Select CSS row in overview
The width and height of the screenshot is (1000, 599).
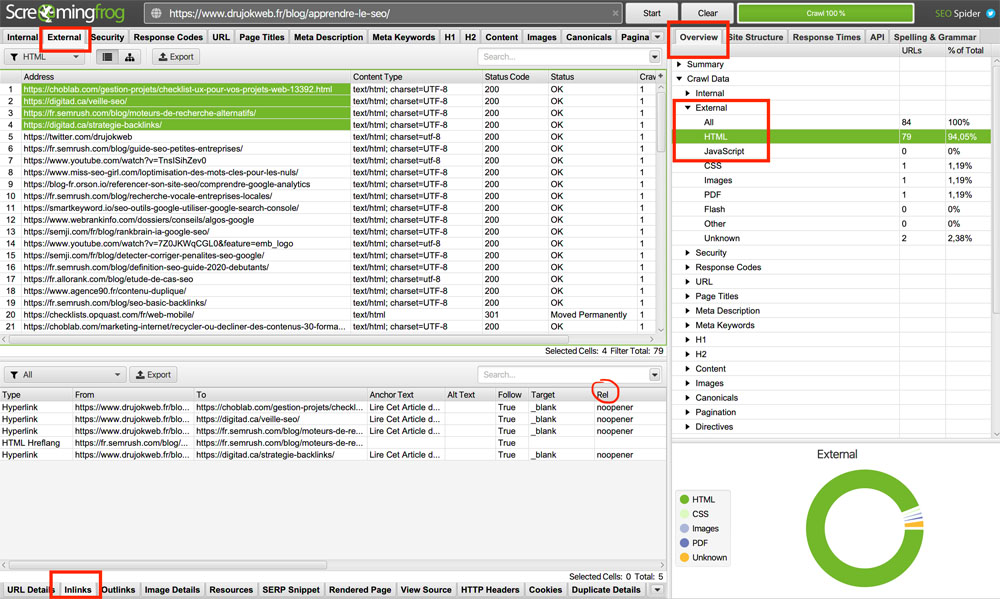pyautogui.click(x=832, y=166)
